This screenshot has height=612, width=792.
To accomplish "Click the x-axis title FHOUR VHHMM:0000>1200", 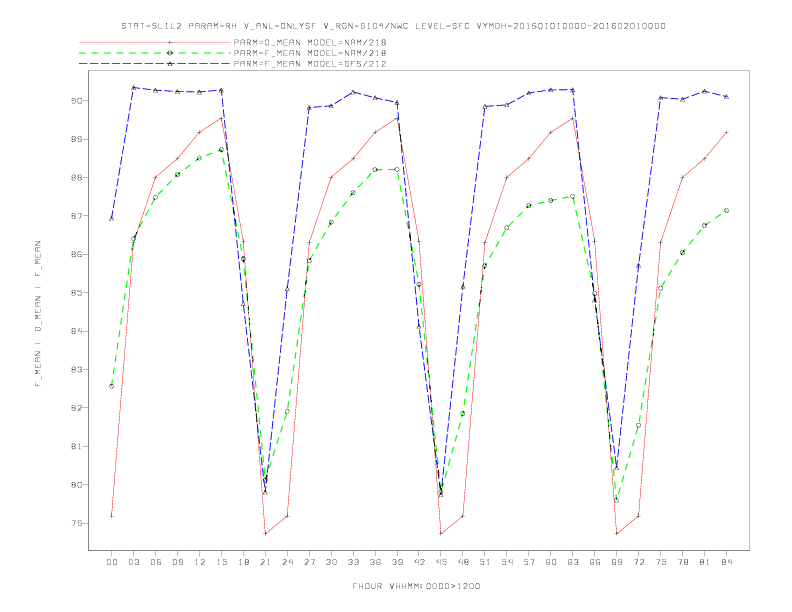I will (x=416, y=586).
